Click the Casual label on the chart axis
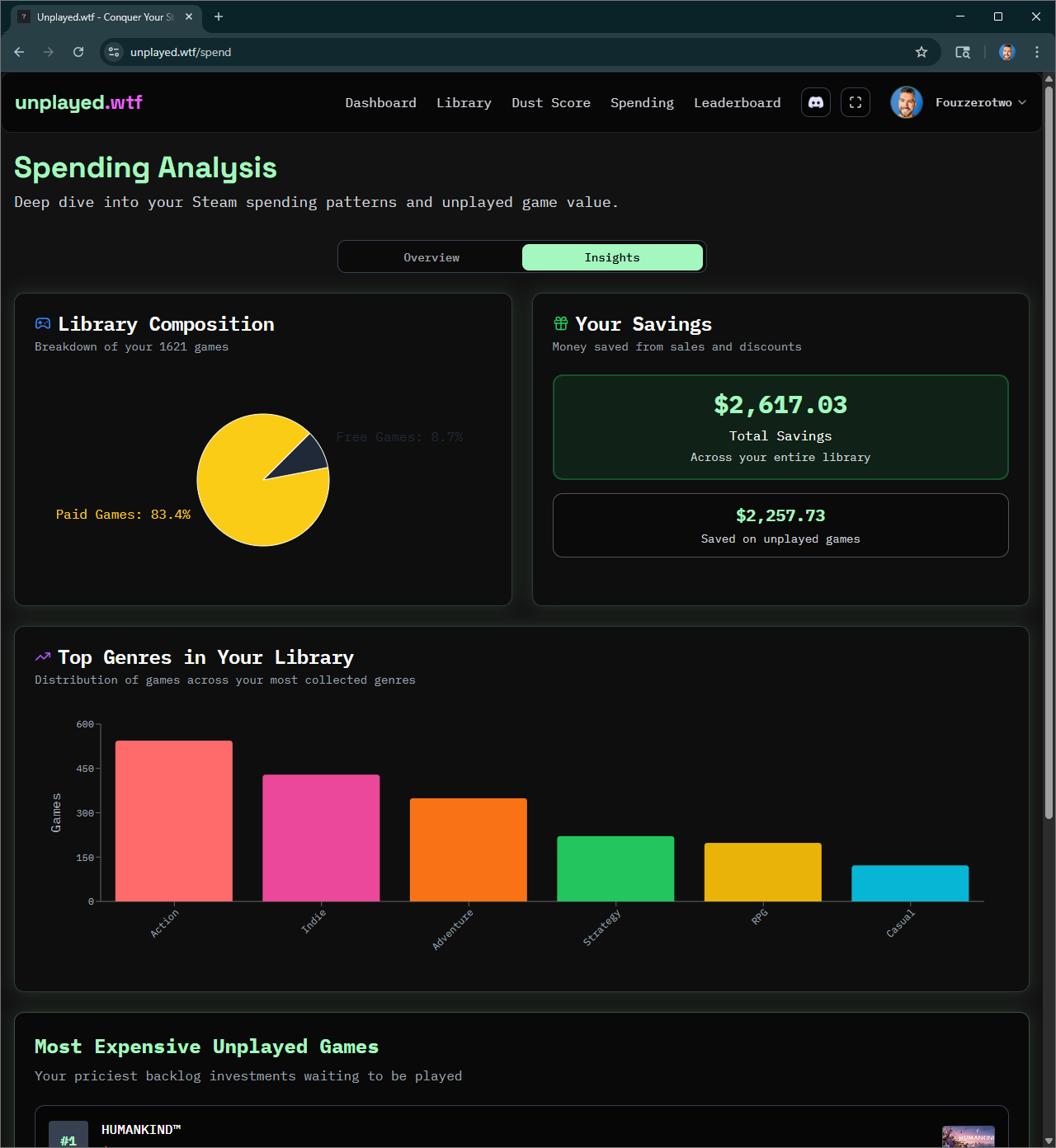1056x1148 pixels. (x=900, y=923)
